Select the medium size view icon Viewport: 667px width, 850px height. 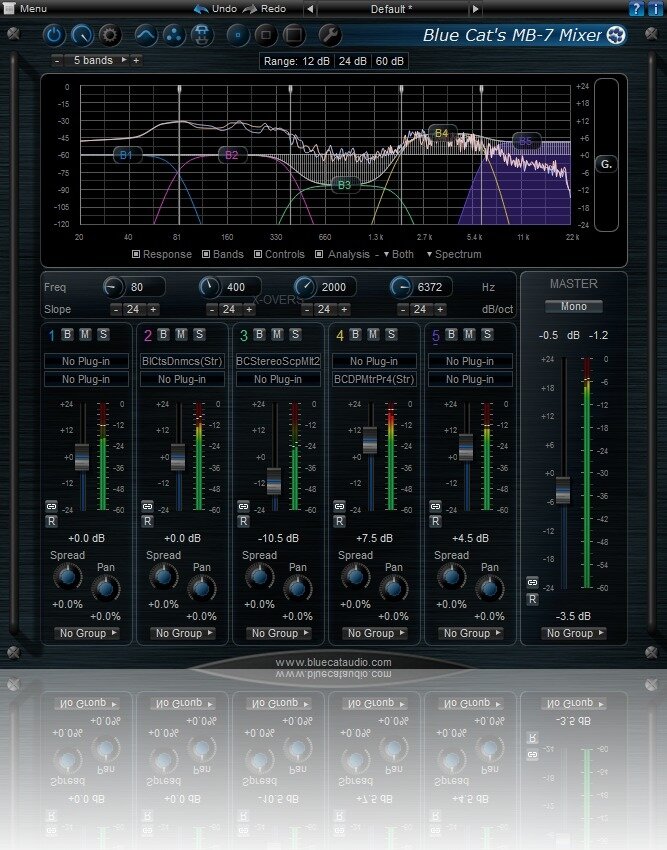click(266, 35)
